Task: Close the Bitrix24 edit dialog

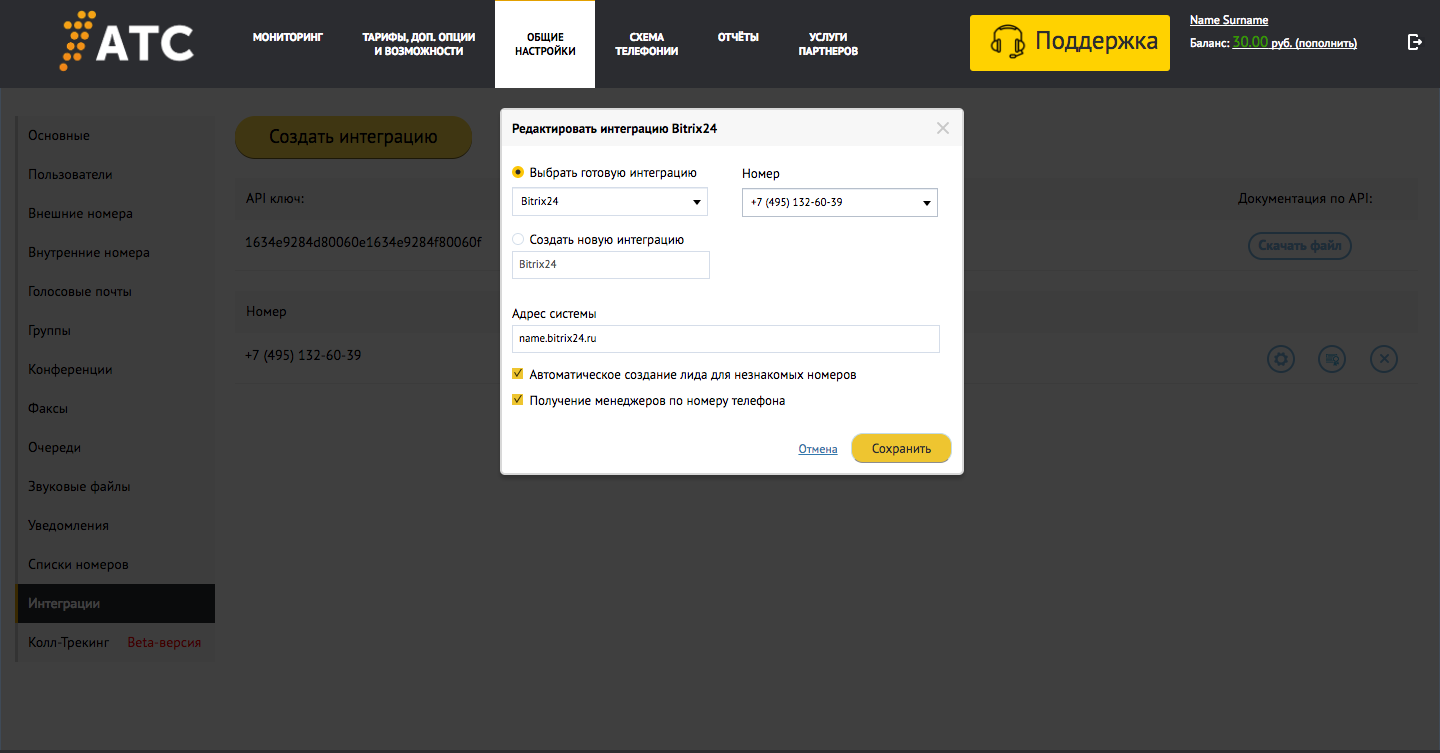Action: (942, 128)
